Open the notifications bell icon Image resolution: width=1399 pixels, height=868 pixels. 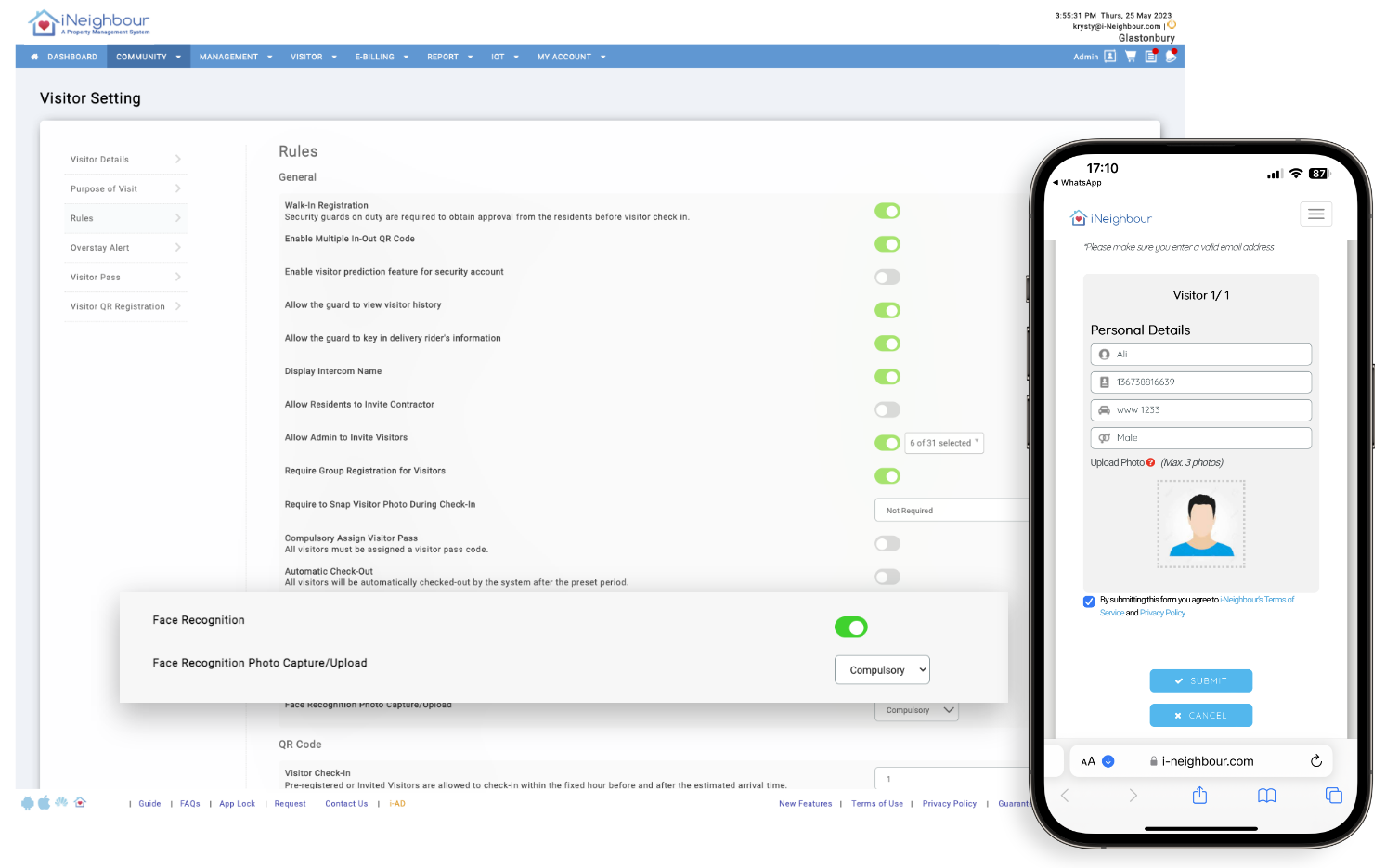click(1172, 56)
